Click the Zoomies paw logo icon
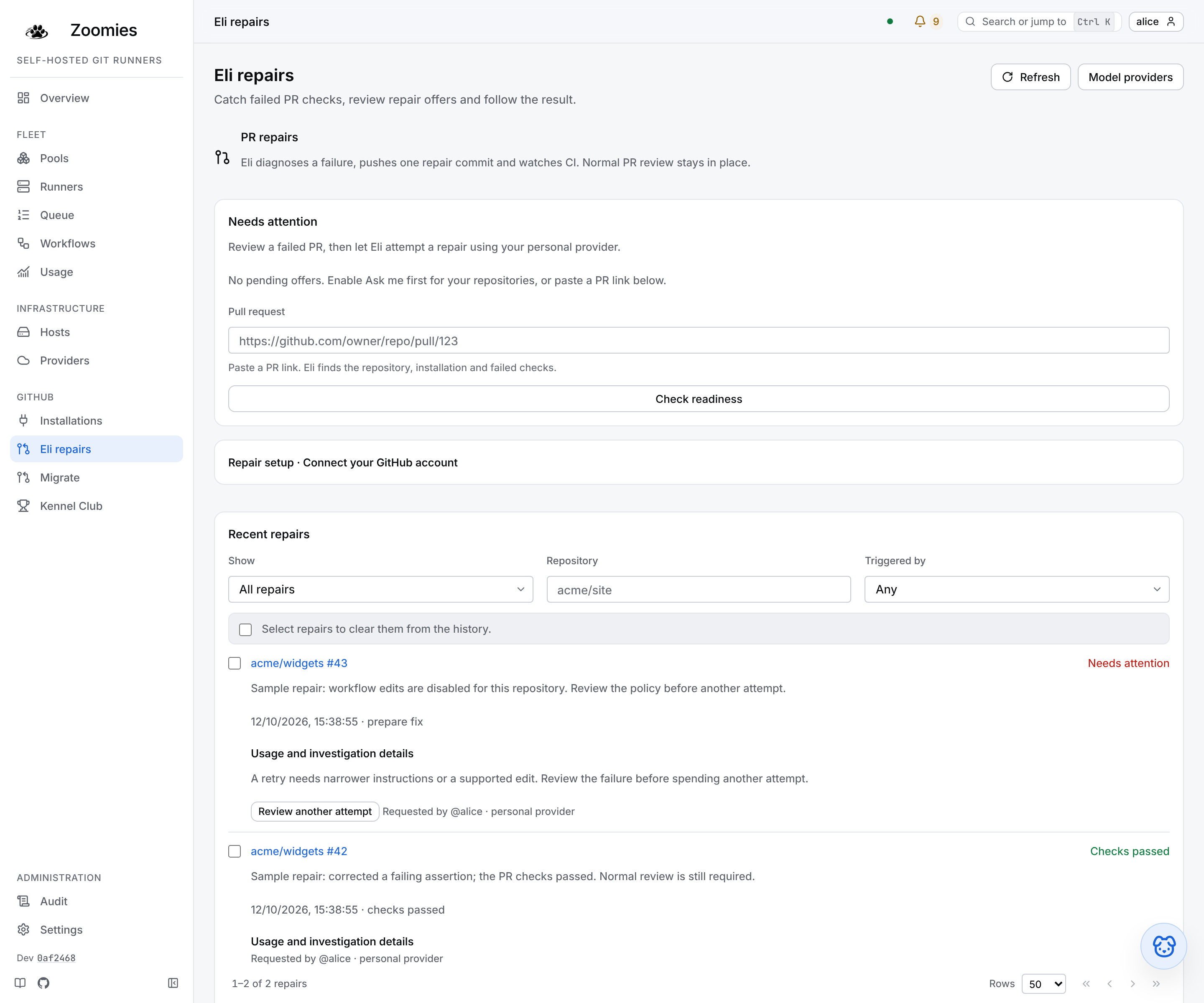 [37, 31]
